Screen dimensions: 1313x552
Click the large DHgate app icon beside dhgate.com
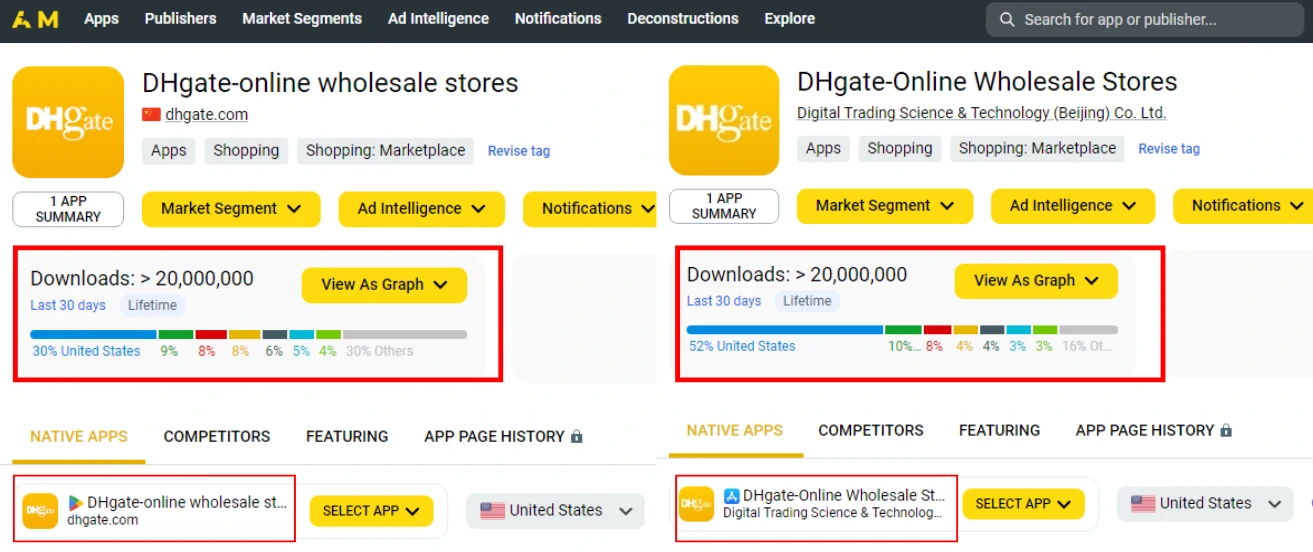click(x=68, y=122)
